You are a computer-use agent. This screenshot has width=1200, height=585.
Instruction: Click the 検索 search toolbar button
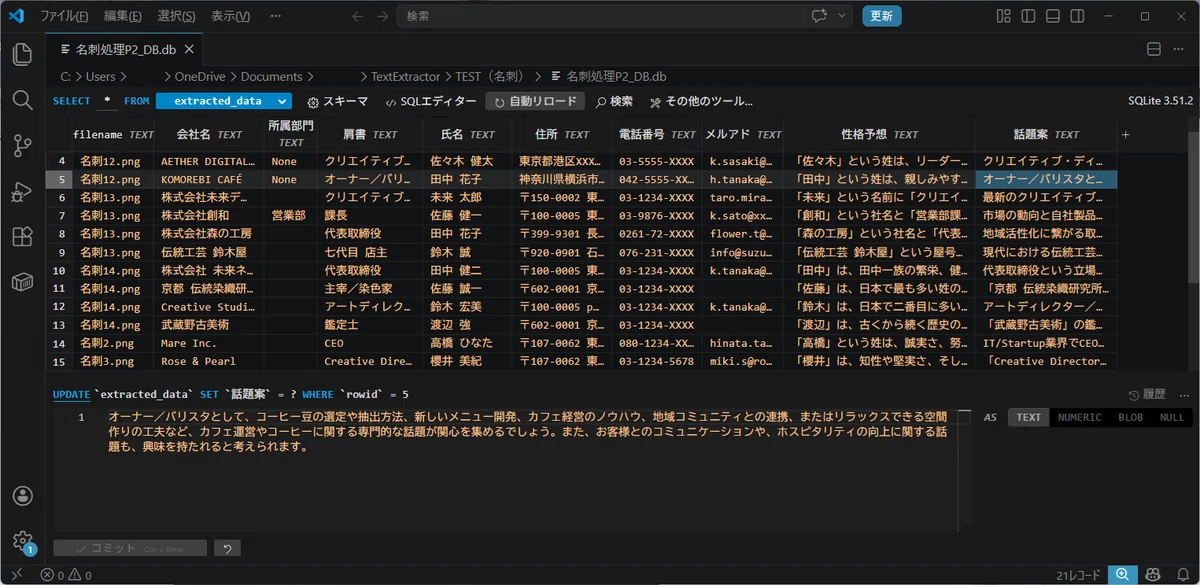click(x=614, y=101)
